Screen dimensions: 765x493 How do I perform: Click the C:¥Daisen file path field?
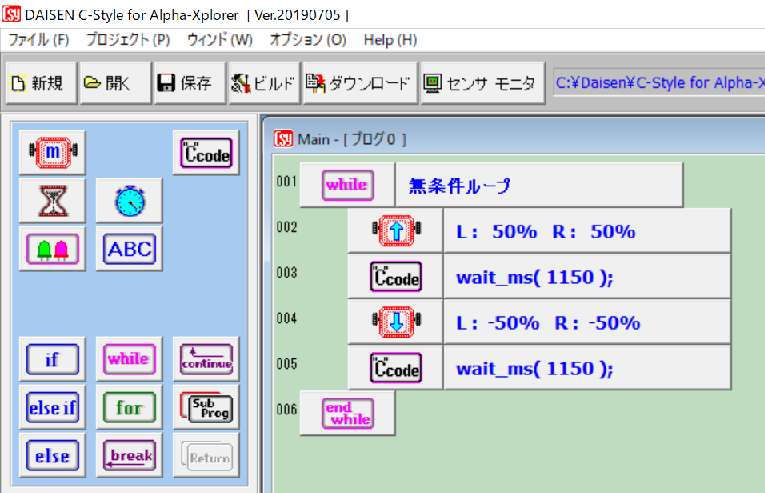pyautogui.click(x=659, y=82)
